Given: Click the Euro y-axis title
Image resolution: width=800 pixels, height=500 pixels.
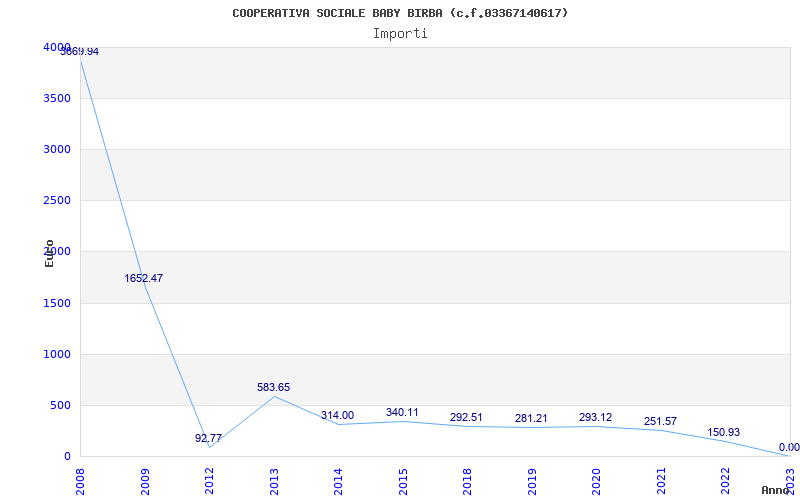Looking at the screenshot, I should 49,252.
